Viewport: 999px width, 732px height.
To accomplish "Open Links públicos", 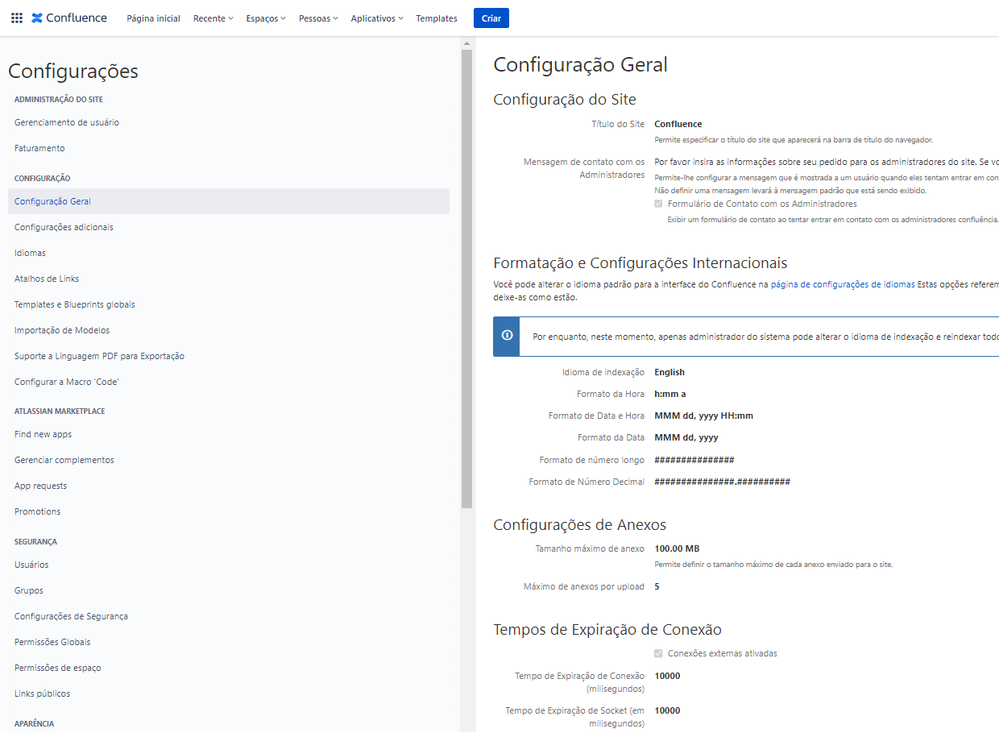I will click(42, 694).
